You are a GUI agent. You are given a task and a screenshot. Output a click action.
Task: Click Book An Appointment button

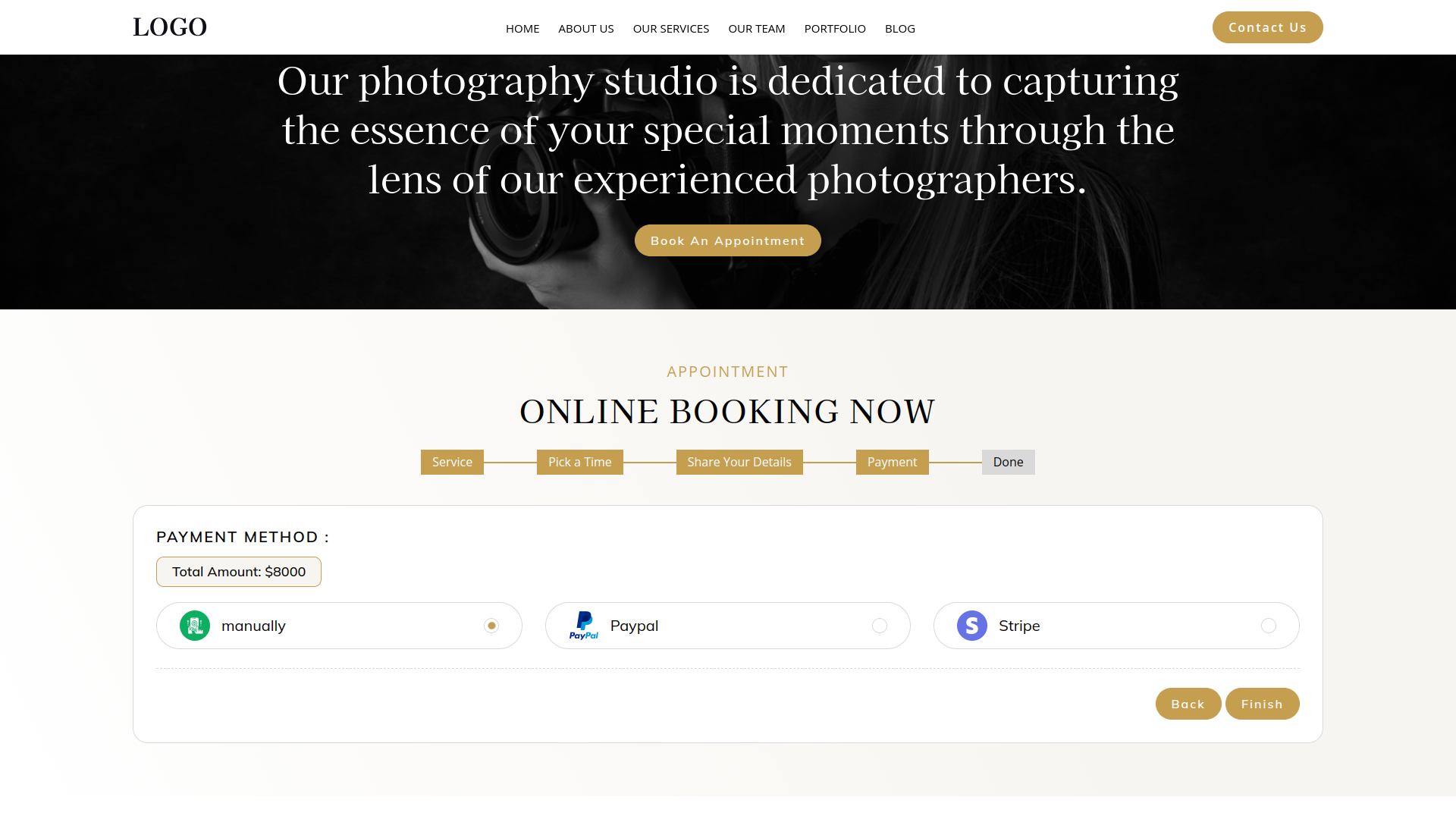728,240
